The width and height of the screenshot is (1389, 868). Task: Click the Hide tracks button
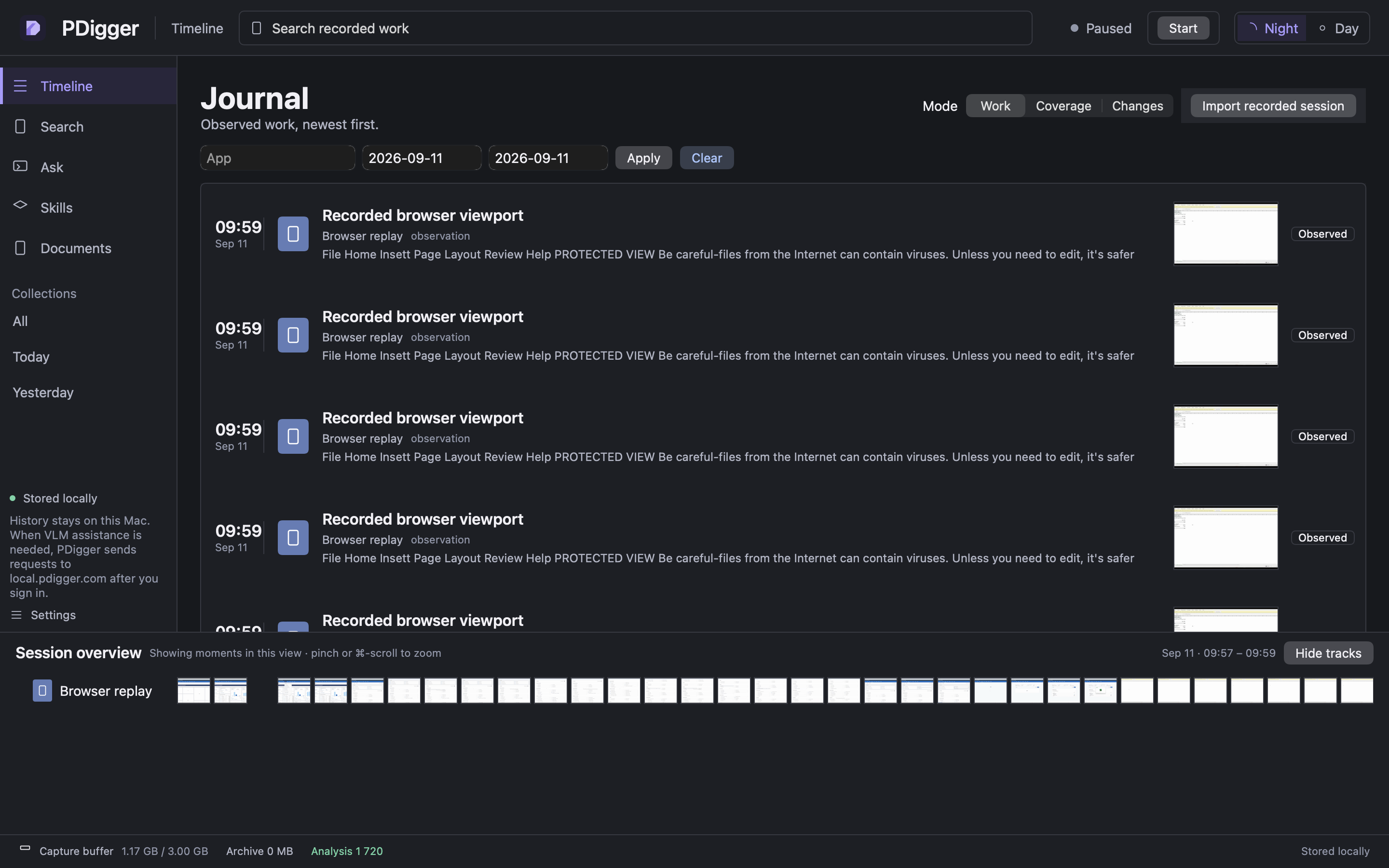click(x=1328, y=653)
